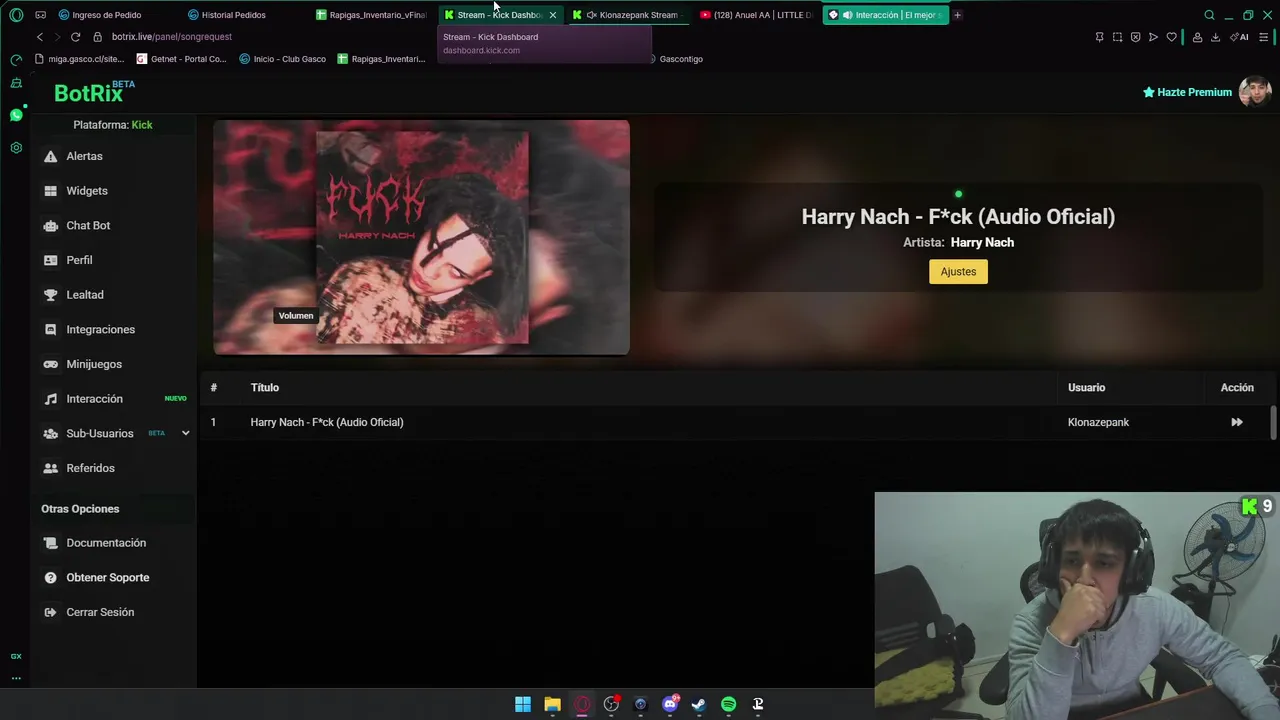Close the Stream - Kick Dashboard tab
Screen dimensions: 1280x720
552,15
